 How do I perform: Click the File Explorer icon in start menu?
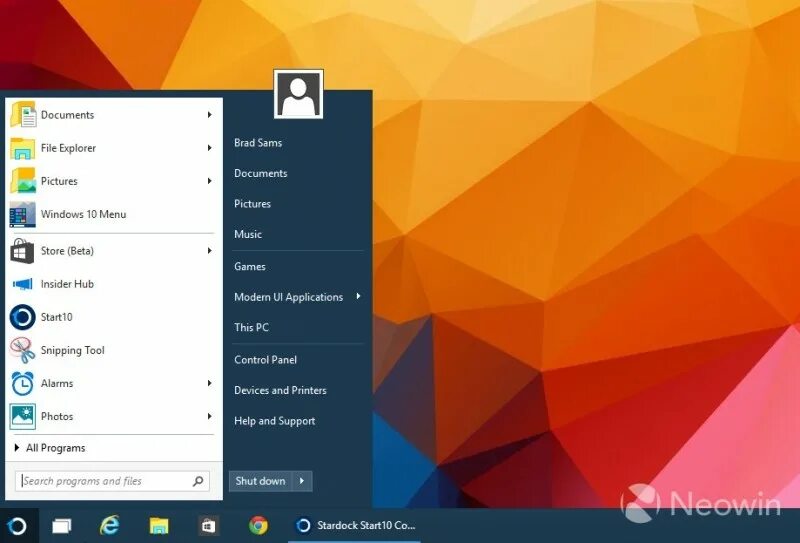(x=23, y=148)
